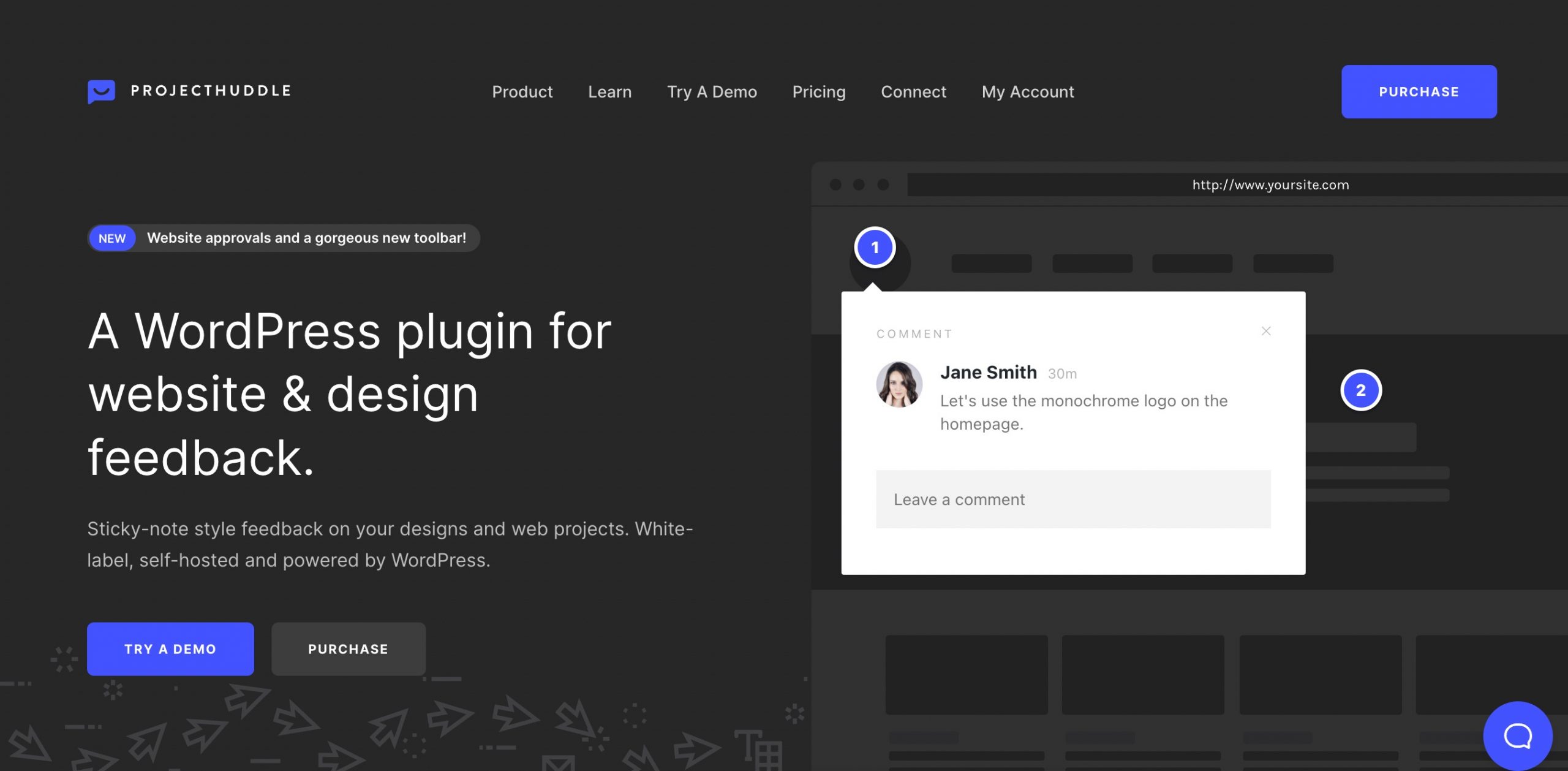Viewport: 1568px width, 771px height.
Task: Click the NEW badge pill
Action: 111,238
